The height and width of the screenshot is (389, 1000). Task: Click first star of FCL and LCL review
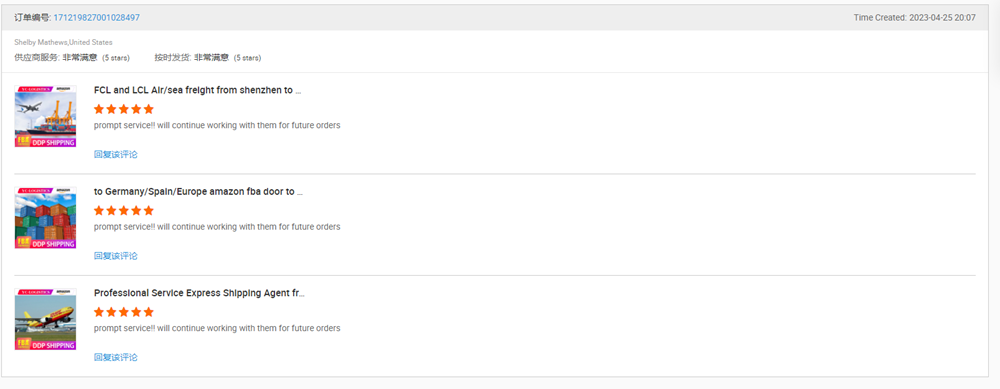pos(99,109)
